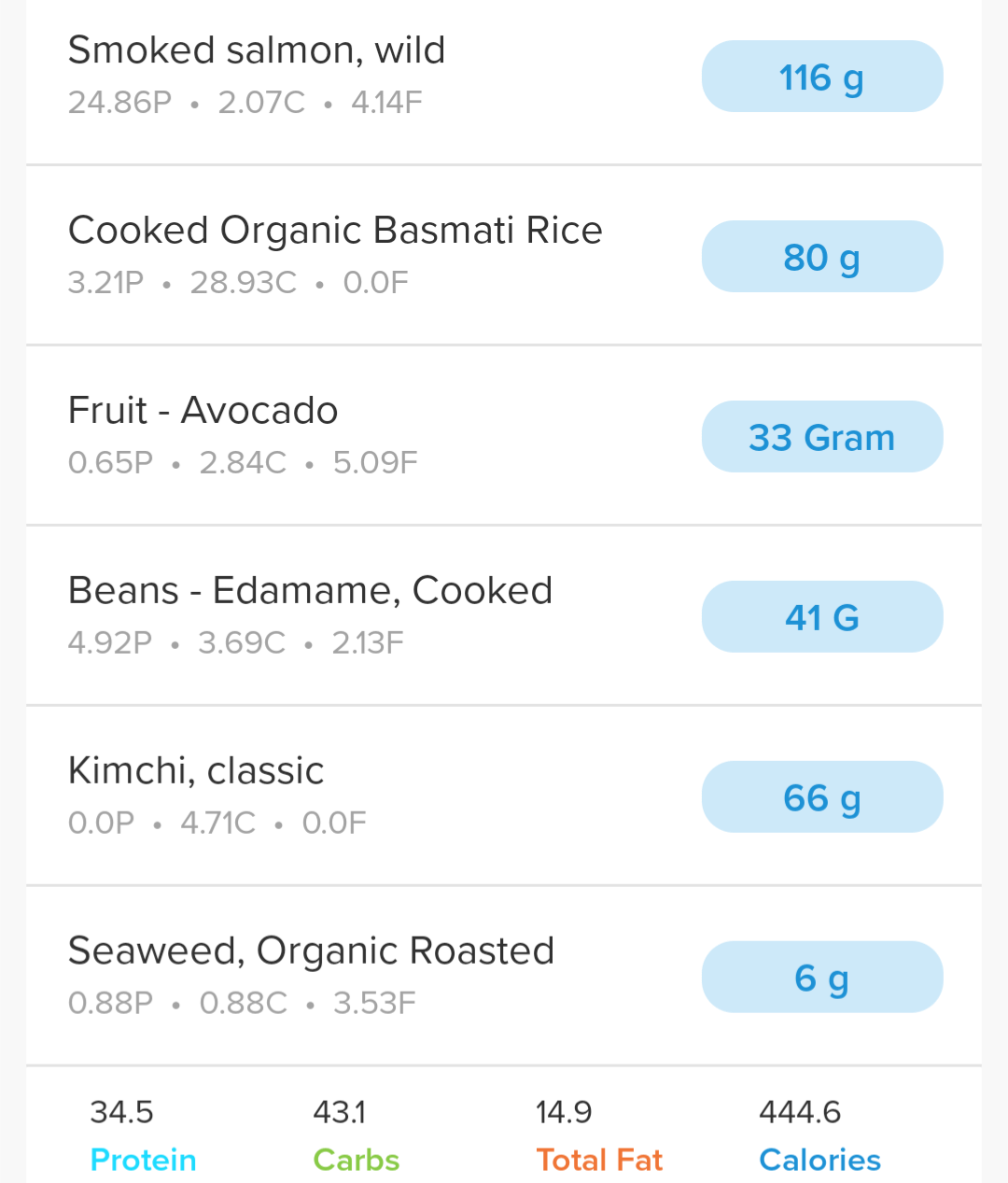Tap the Protein total label
The image size is (1008, 1183).
click(x=143, y=1160)
